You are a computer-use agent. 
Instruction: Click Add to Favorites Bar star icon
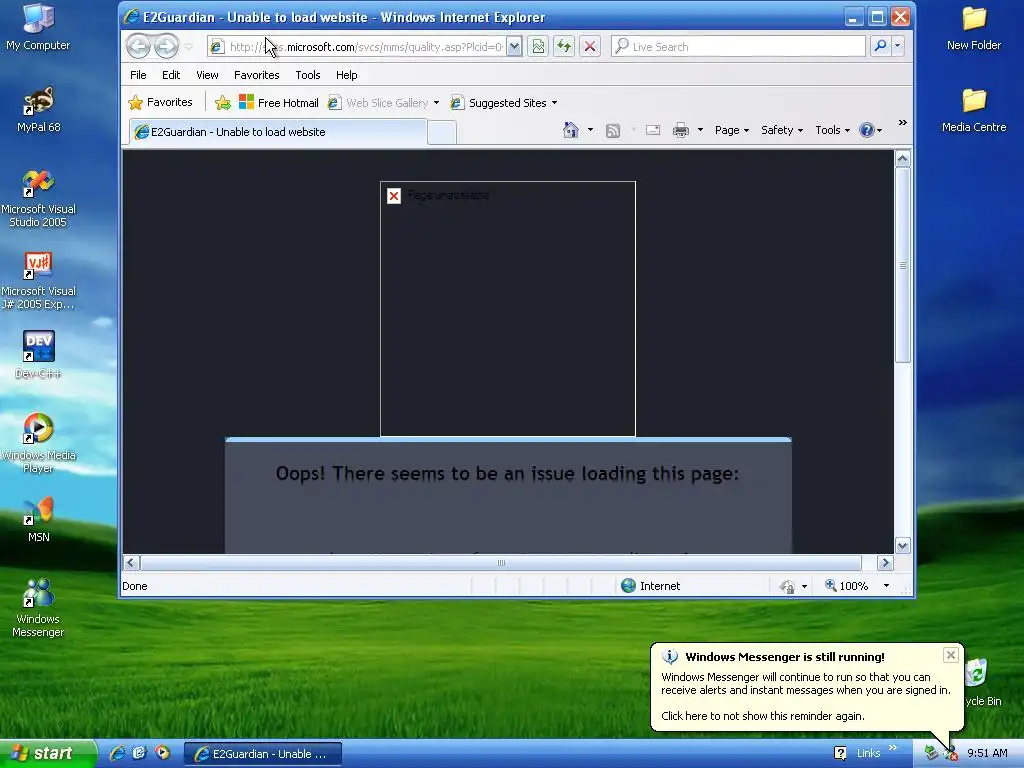[223, 103]
